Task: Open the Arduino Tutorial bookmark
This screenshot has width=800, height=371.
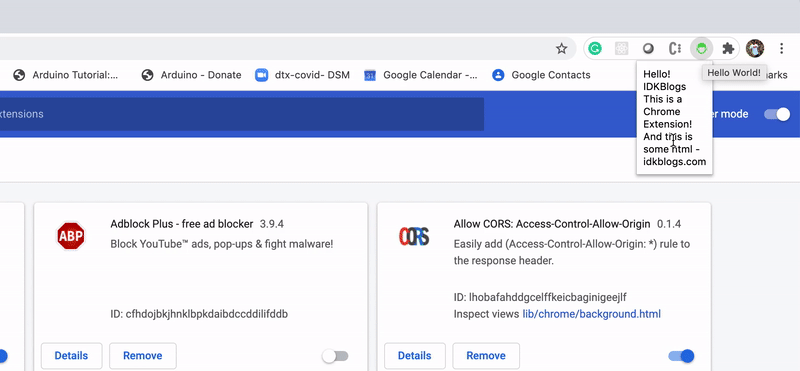Action: click(x=66, y=75)
